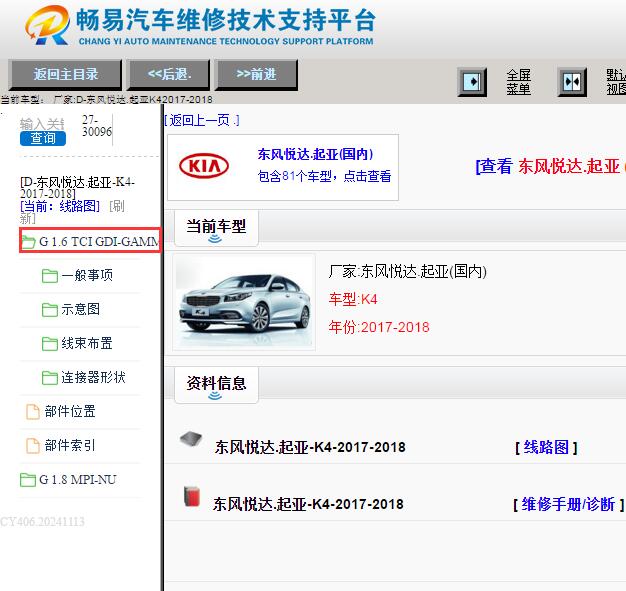Click the G 1.8 MPI-NU folder icon
Viewport: 626px width, 591px height.
28,480
